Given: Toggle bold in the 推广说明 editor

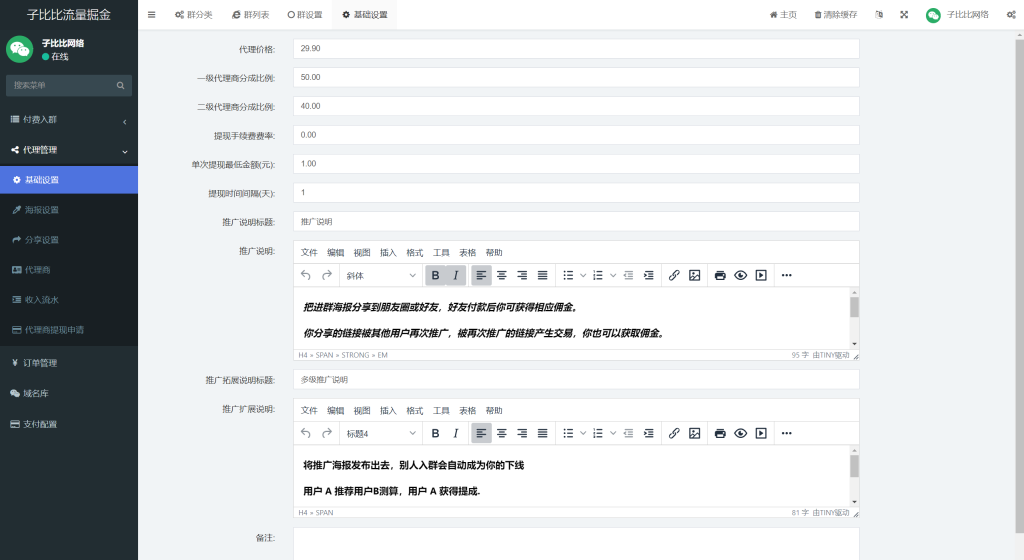Looking at the screenshot, I should (x=435, y=275).
